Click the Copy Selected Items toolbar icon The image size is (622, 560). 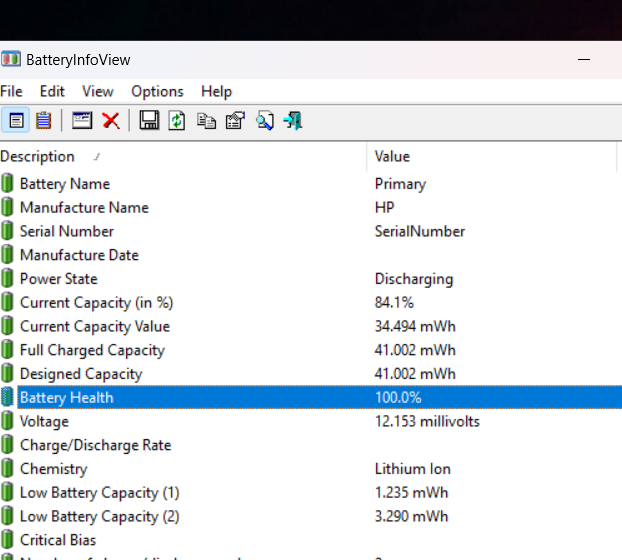(x=206, y=121)
